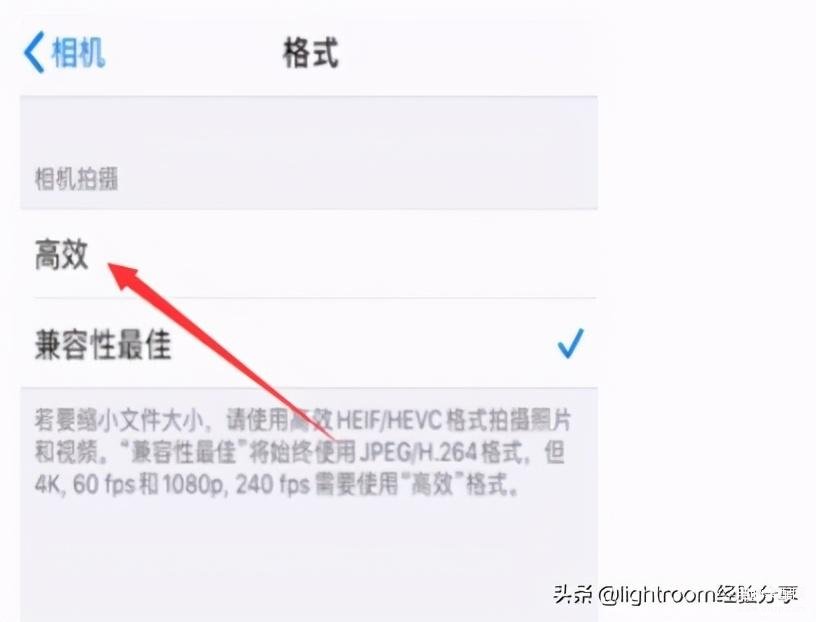816x622 pixels.
Task: Click the @lightroom经验分享 watermark
Action: click(698, 594)
